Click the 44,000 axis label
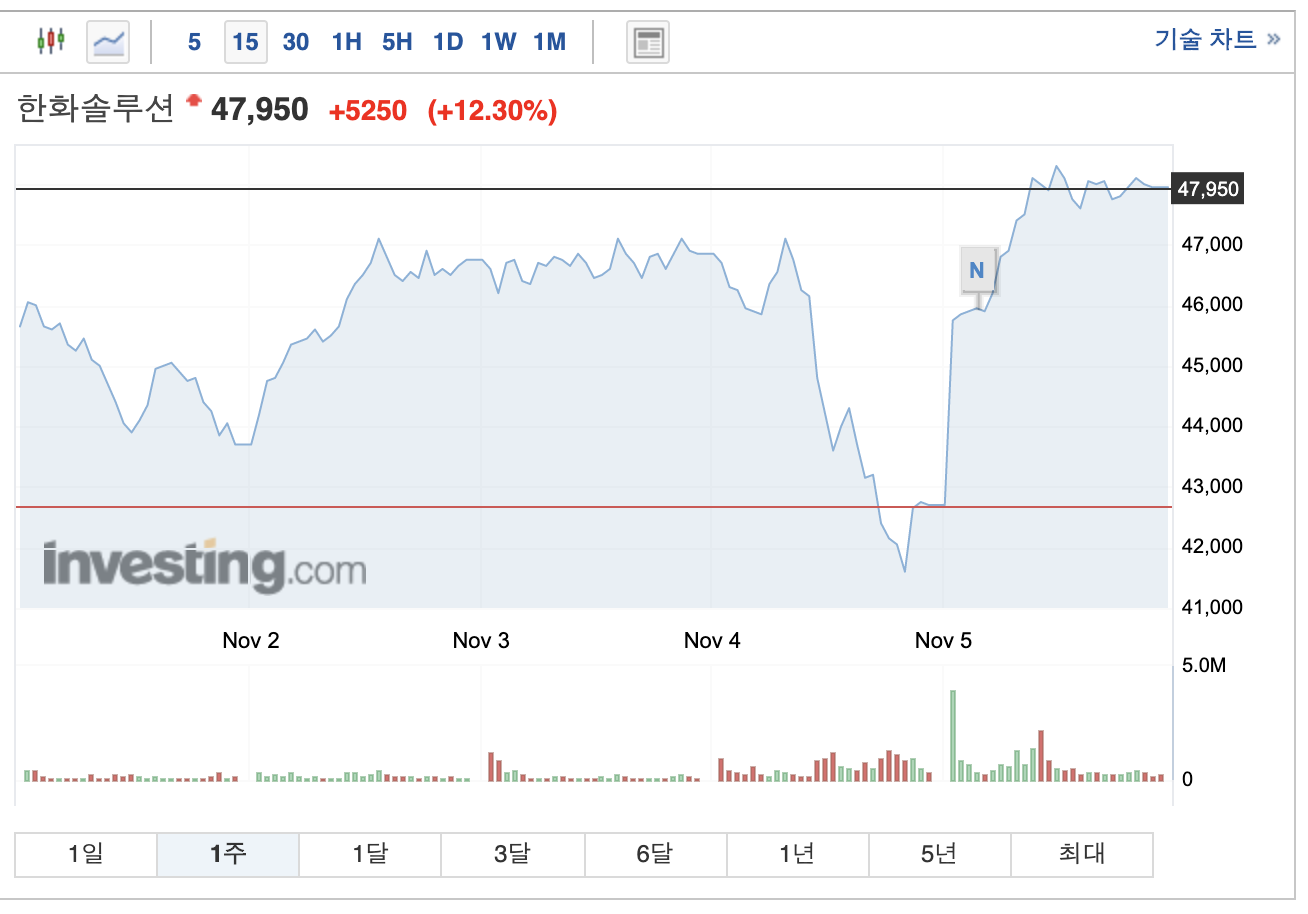Screen dimensions: 1308x914 pyautogui.click(x=1212, y=426)
